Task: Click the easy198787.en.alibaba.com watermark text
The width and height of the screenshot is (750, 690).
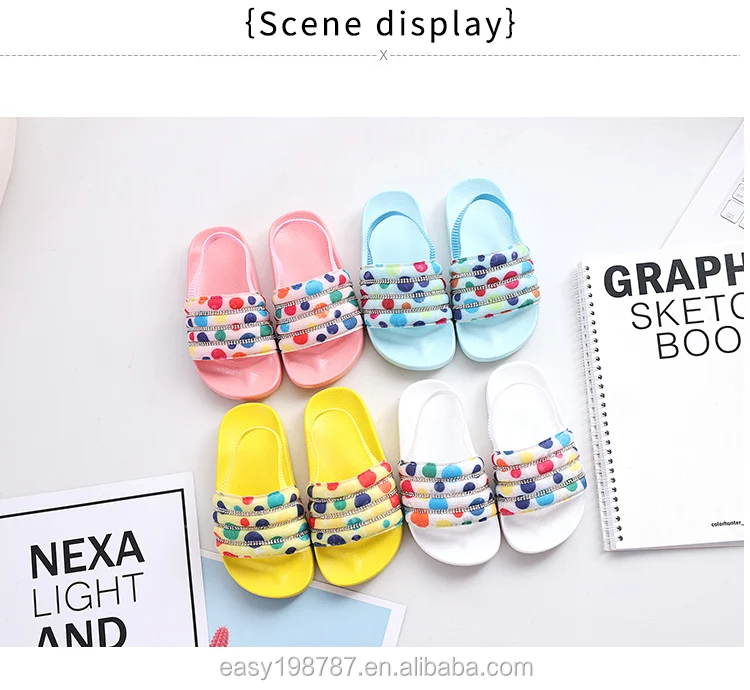Action: coord(376,668)
